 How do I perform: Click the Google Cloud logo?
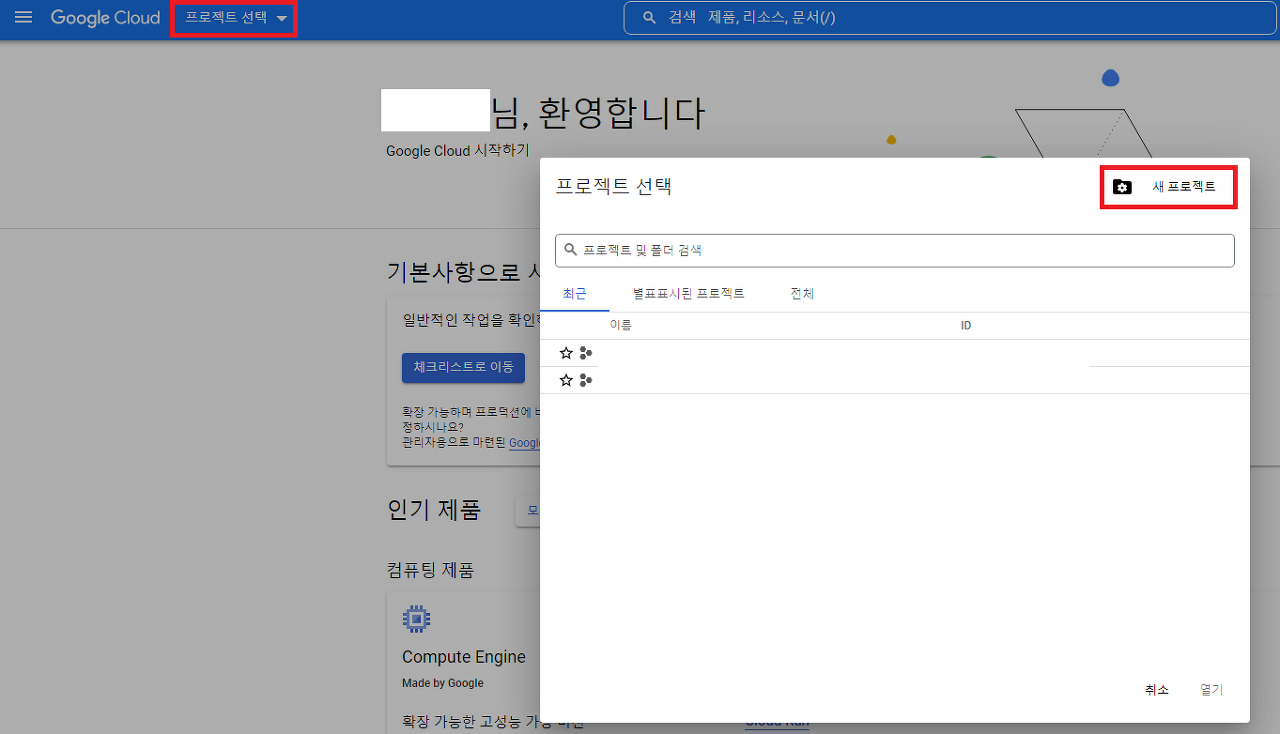pos(105,18)
